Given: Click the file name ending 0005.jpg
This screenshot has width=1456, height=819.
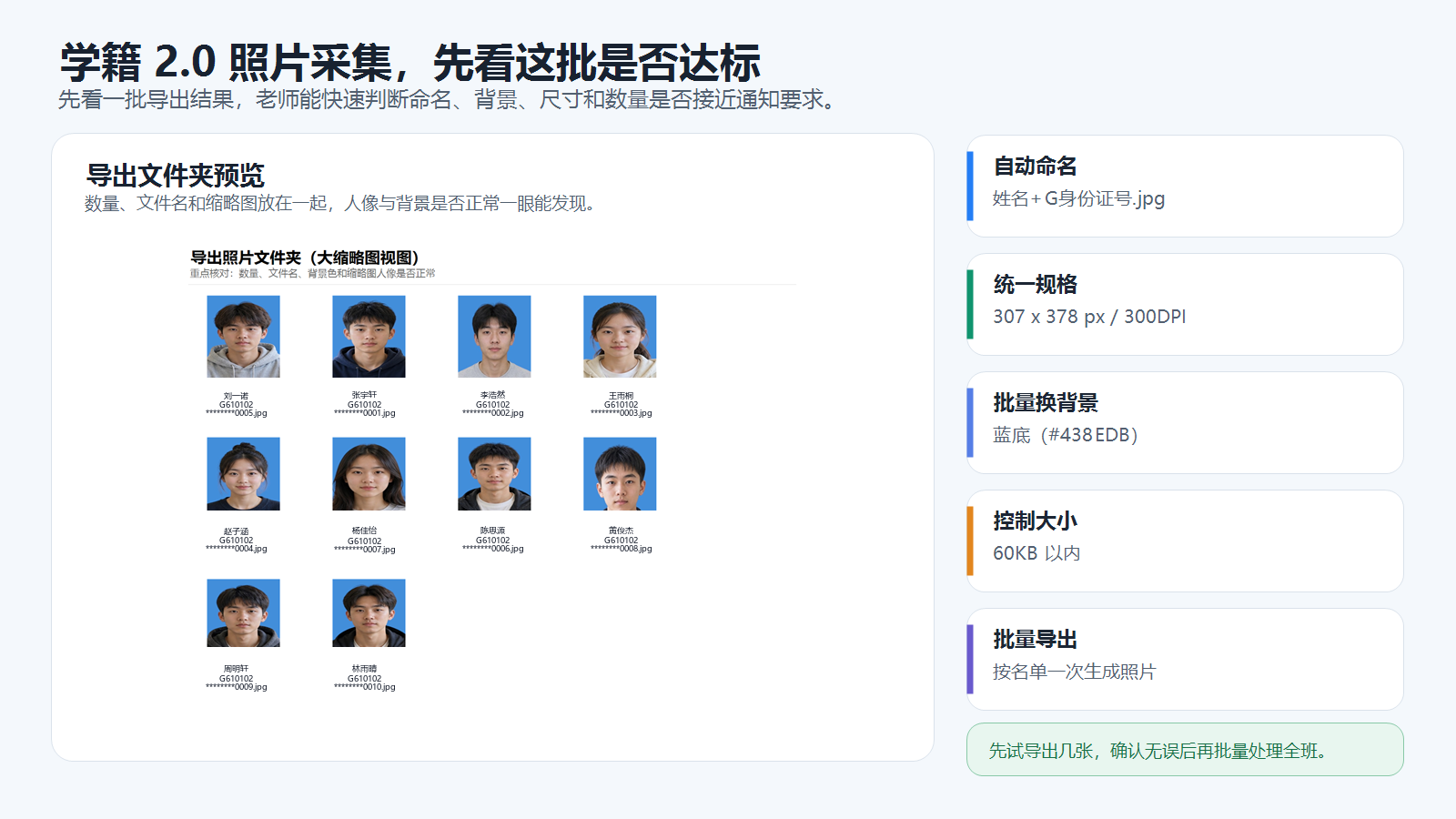Looking at the screenshot, I should pos(237,405).
